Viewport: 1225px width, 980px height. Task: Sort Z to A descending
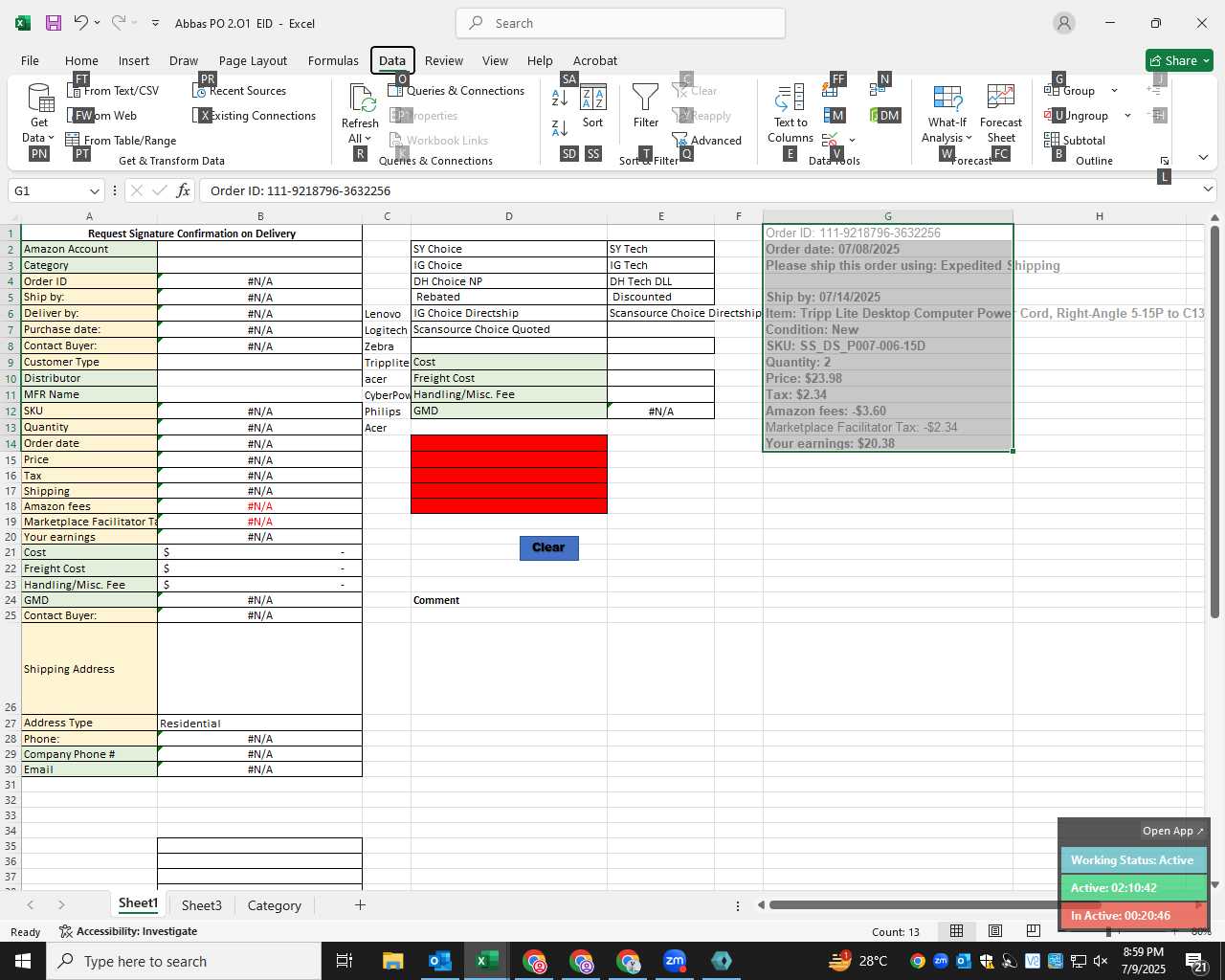561,126
